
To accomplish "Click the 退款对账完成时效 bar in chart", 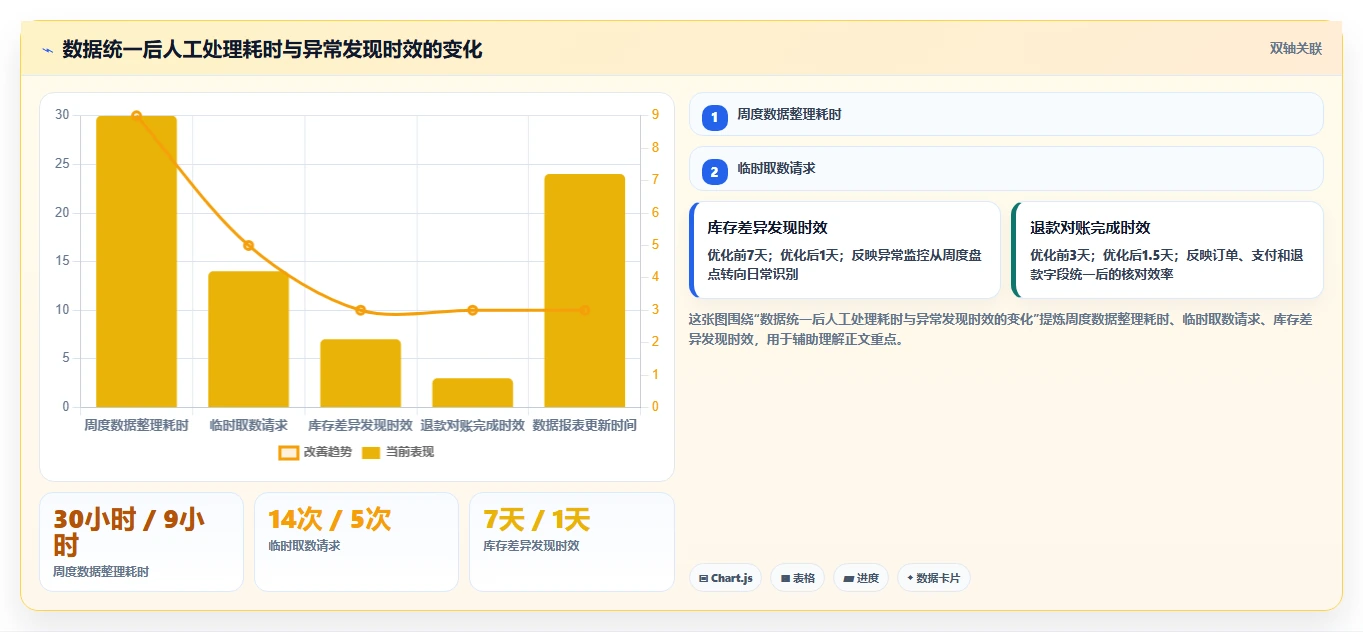I will [x=472, y=392].
